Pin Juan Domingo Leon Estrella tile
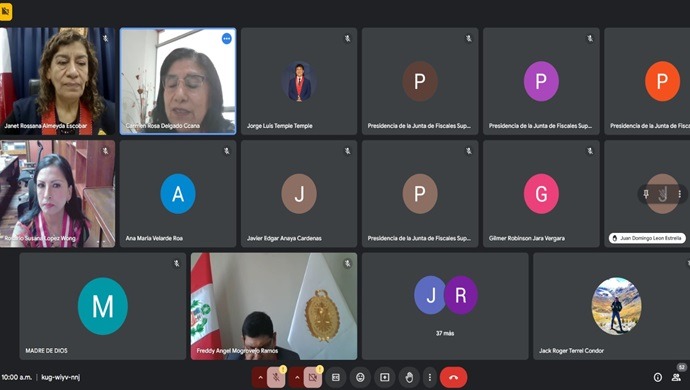The height and width of the screenshot is (390, 690). coord(646,194)
